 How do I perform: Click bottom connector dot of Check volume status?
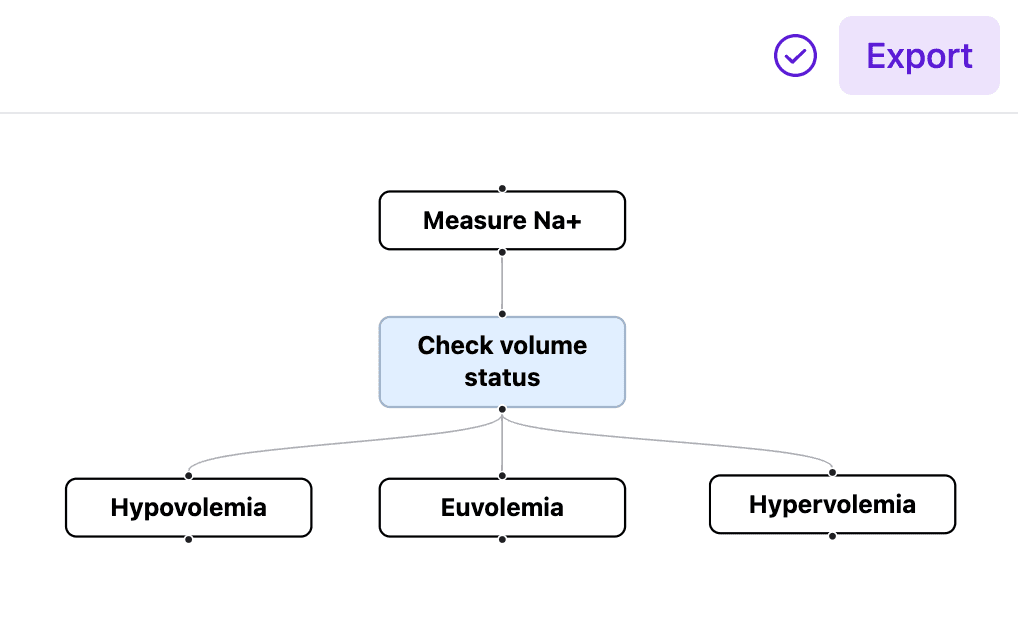pyautogui.click(x=502, y=409)
